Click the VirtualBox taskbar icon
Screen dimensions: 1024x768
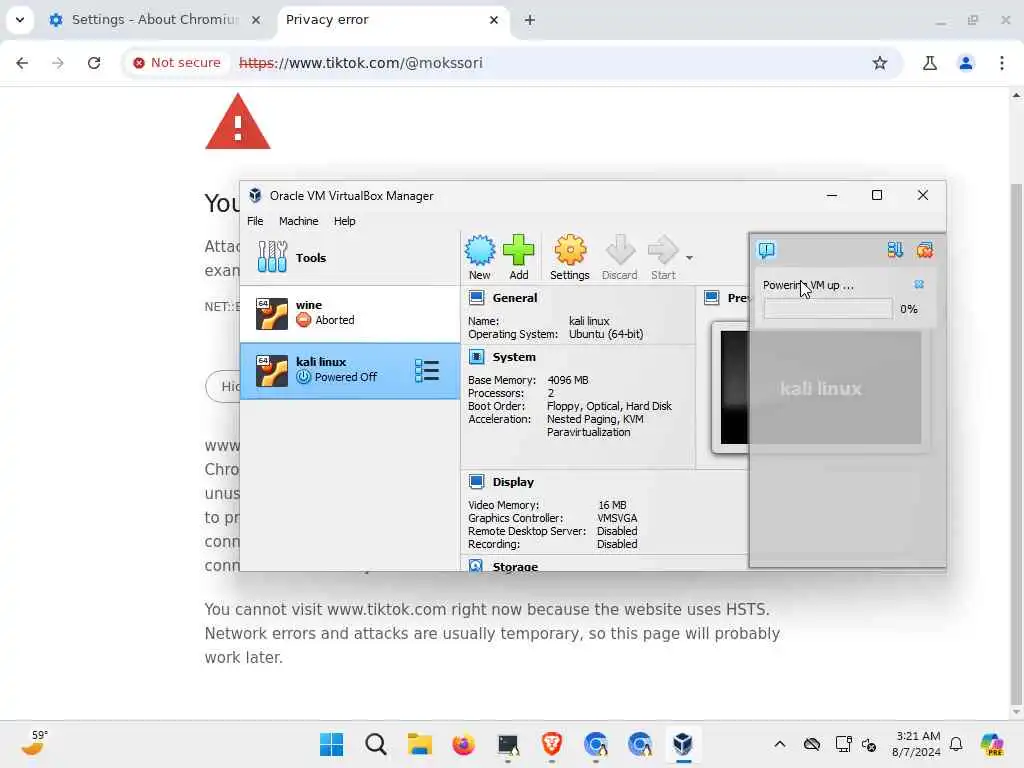coord(683,744)
